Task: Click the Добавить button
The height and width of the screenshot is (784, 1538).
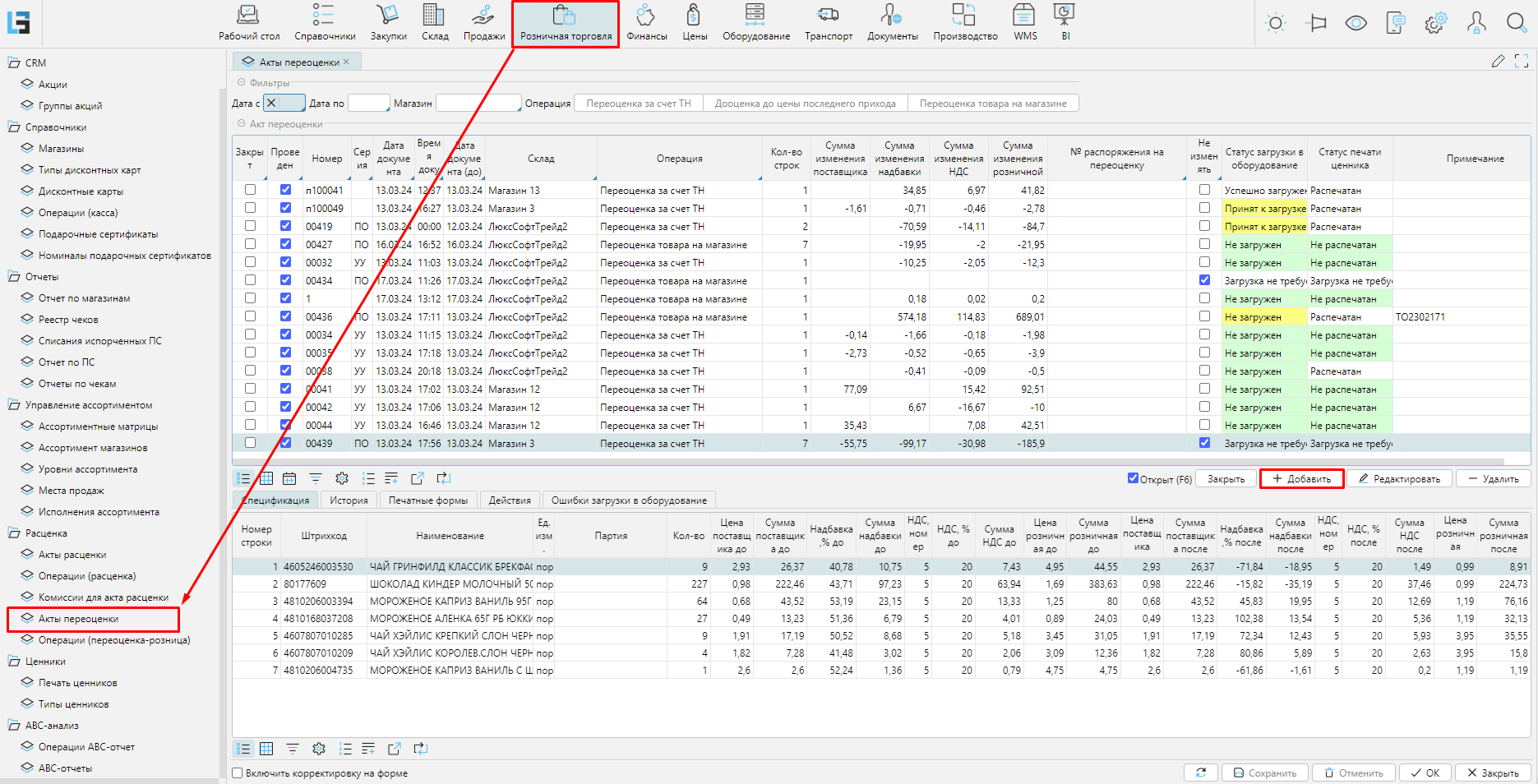Action: [1301, 479]
